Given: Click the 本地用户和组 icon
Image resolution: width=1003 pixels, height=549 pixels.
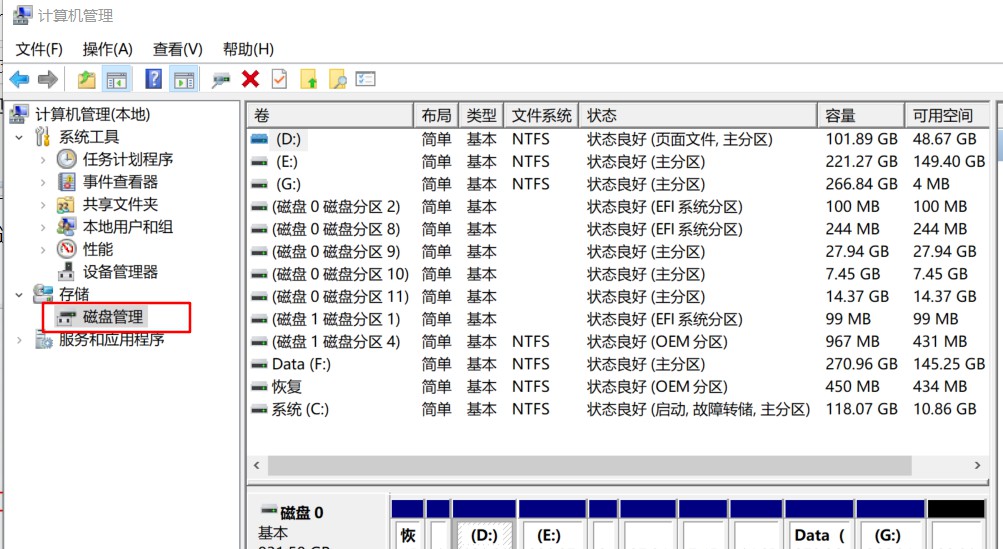Looking at the screenshot, I should (x=66, y=227).
